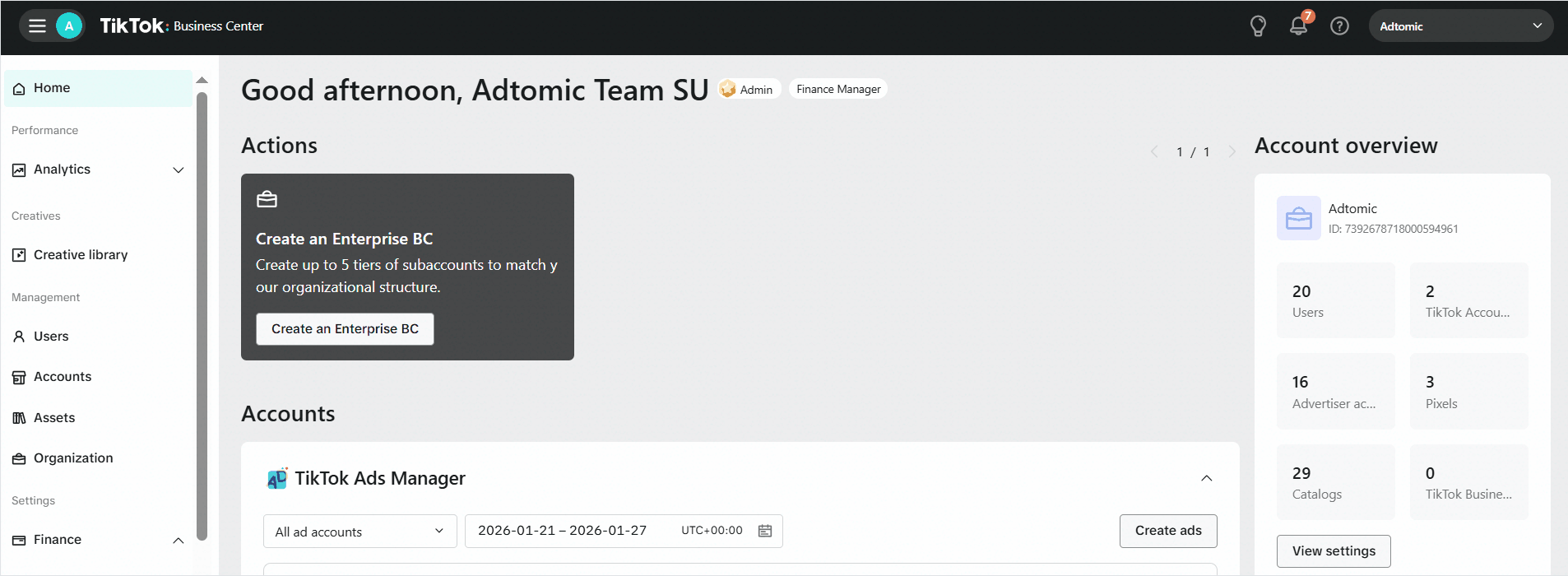This screenshot has height=576, width=1568.
Task: Open the 20 Users overview tile
Action: (x=1336, y=300)
